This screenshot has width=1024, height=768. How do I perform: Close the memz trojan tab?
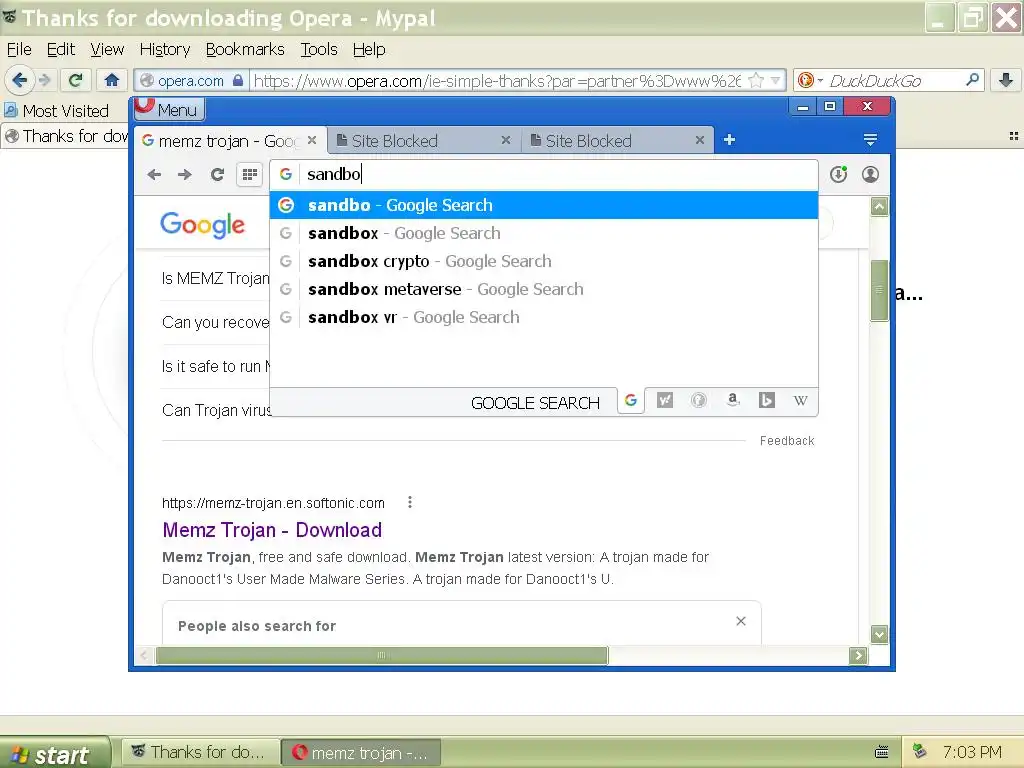[x=312, y=140]
